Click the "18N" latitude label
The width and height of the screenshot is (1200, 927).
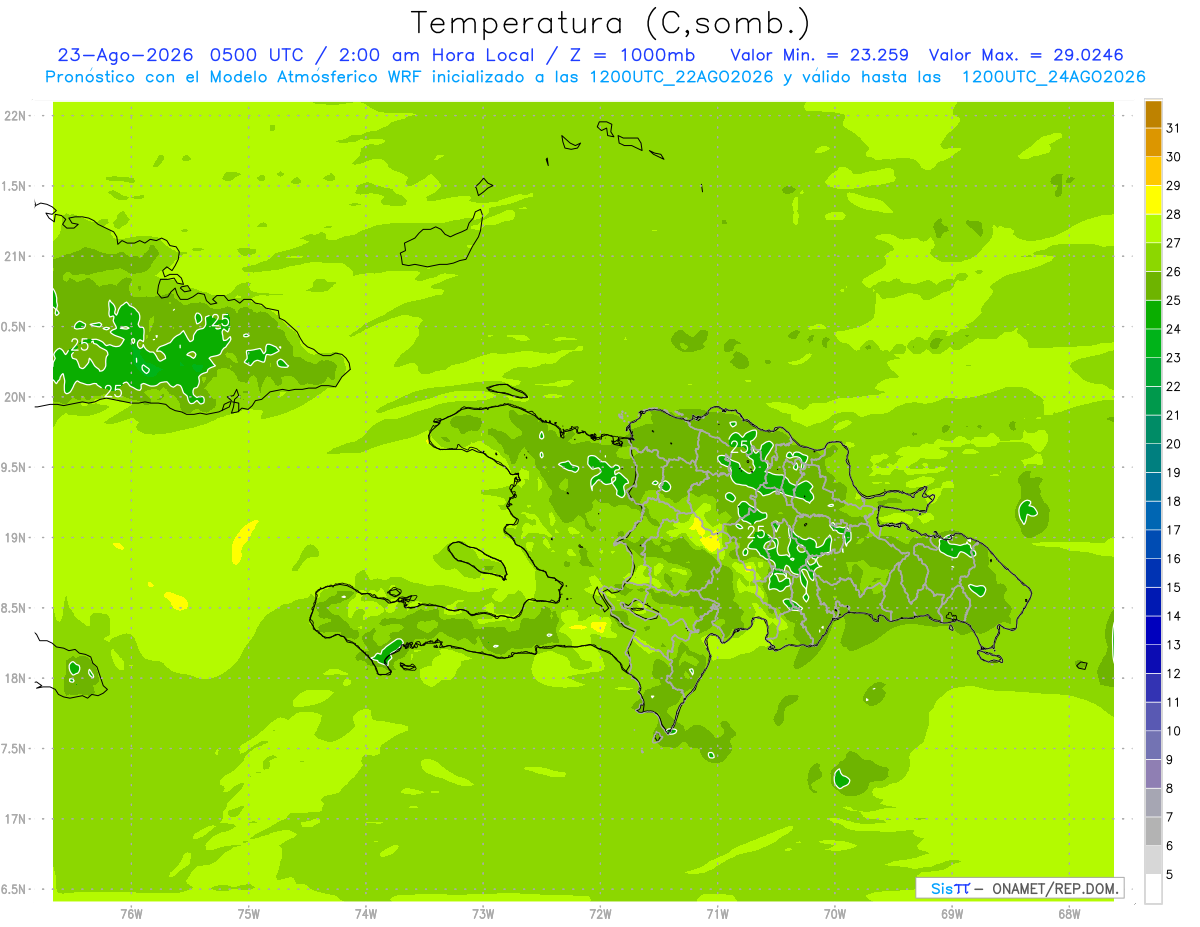16,679
